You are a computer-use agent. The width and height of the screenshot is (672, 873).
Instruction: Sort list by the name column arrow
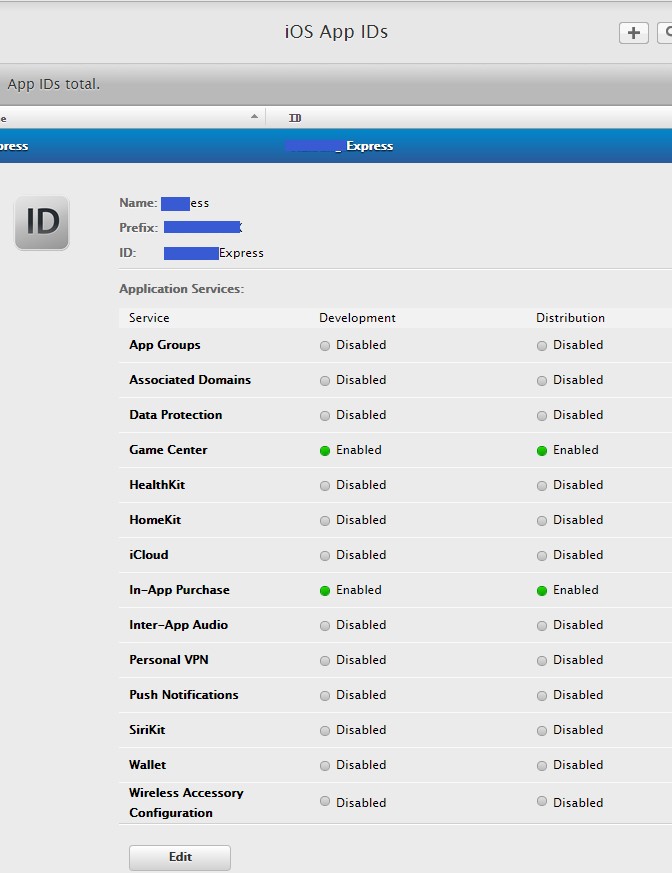click(254, 117)
